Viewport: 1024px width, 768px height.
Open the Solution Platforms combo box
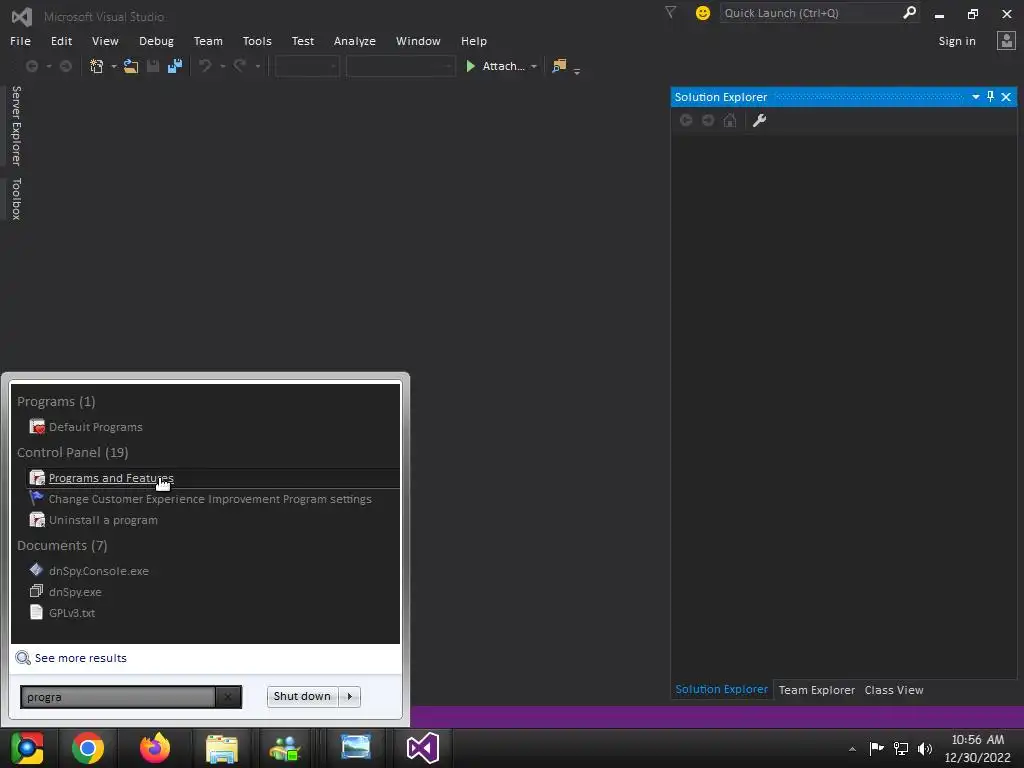click(x=400, y=66)
